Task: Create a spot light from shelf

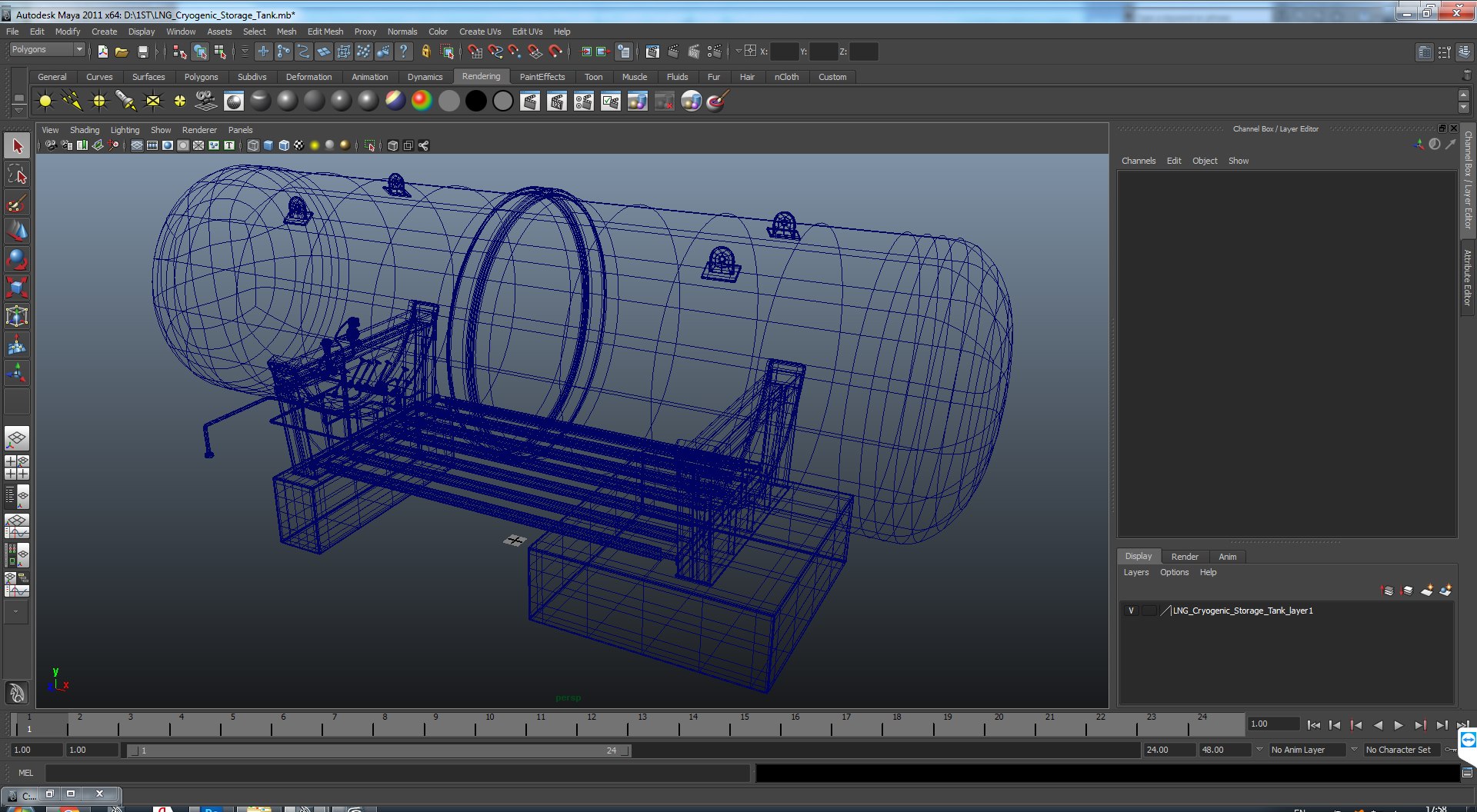Action: click(x=126, y=101)
